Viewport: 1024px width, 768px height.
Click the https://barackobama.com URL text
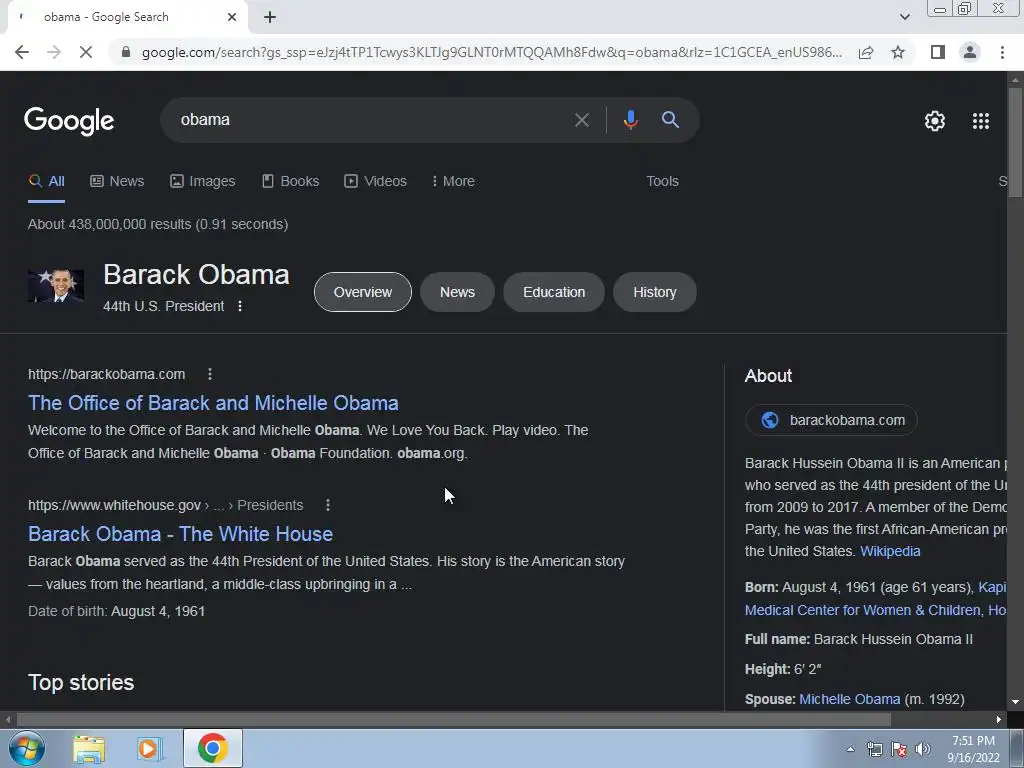point(106,374)
